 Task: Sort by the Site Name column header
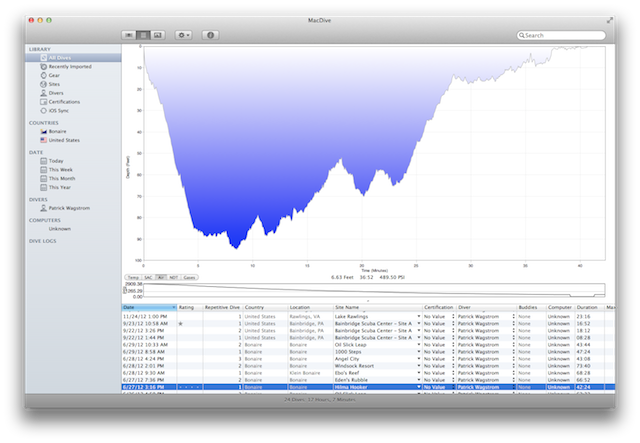(x=378, y=307)
